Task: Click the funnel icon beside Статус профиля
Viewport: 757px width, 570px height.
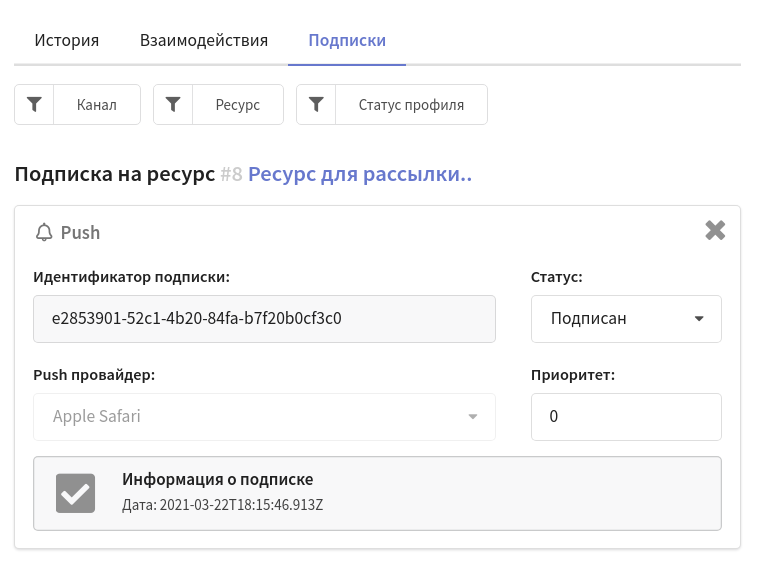Action: 316,104
